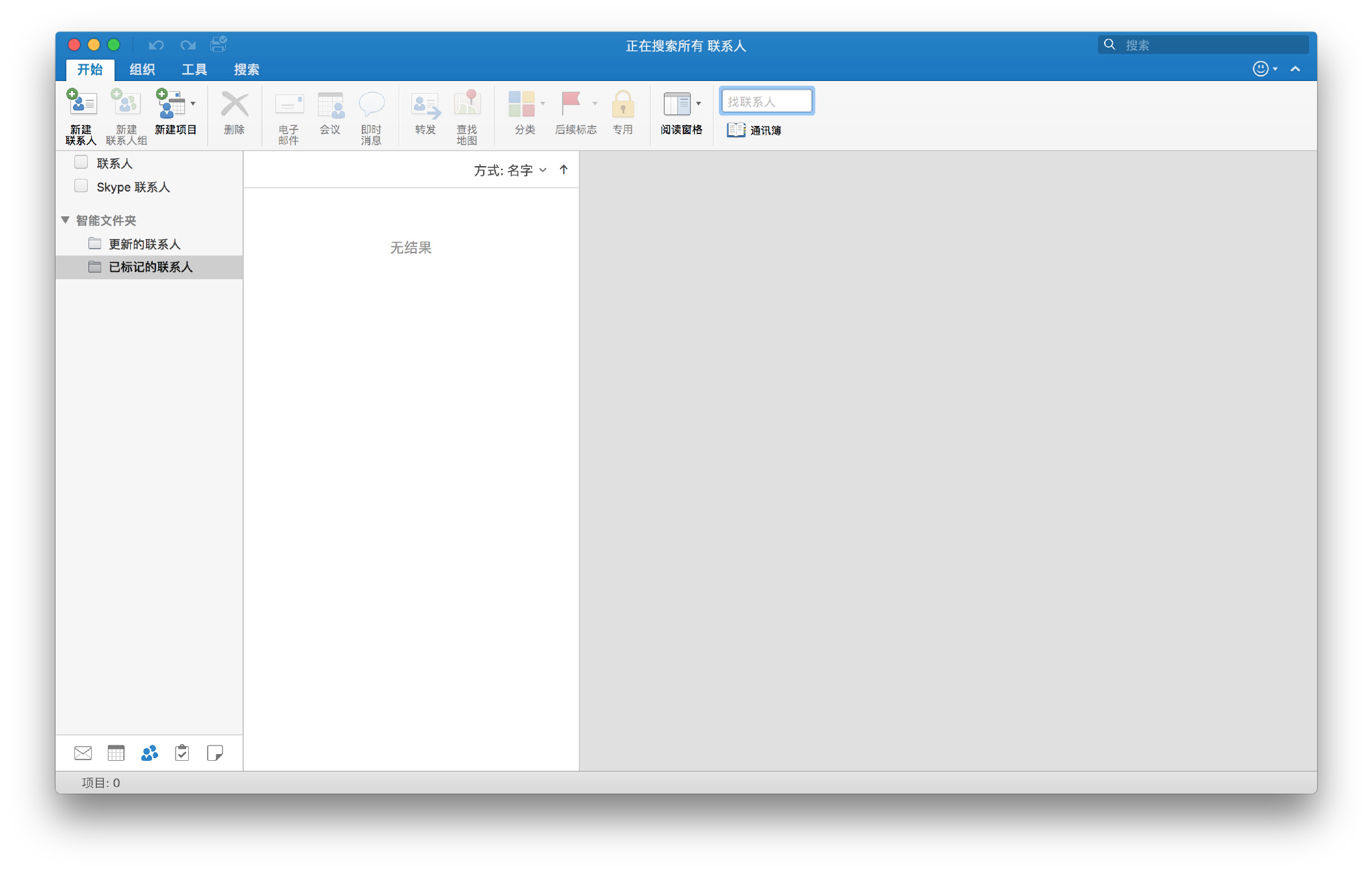Switch to Mail view in bottom bar
The height and width of the screenshot is (872, 1372).
click(x=83, y=753)
